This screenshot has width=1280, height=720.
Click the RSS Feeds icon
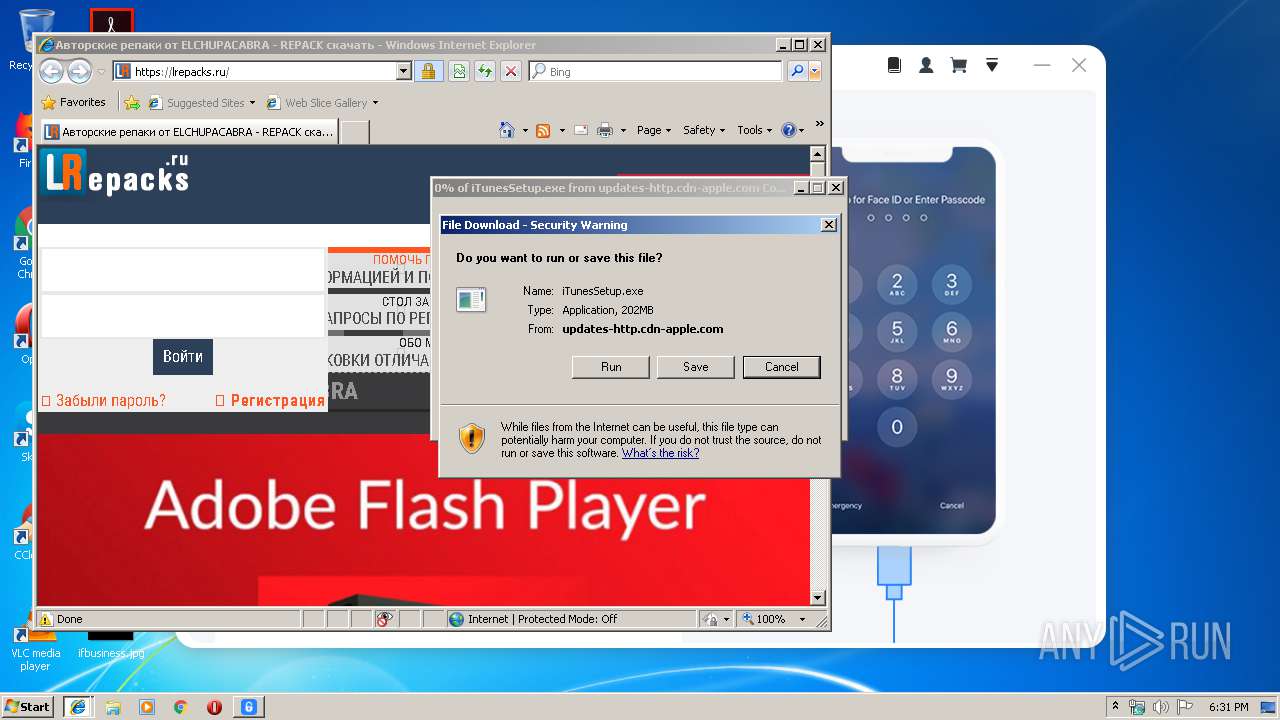[543, 130]
